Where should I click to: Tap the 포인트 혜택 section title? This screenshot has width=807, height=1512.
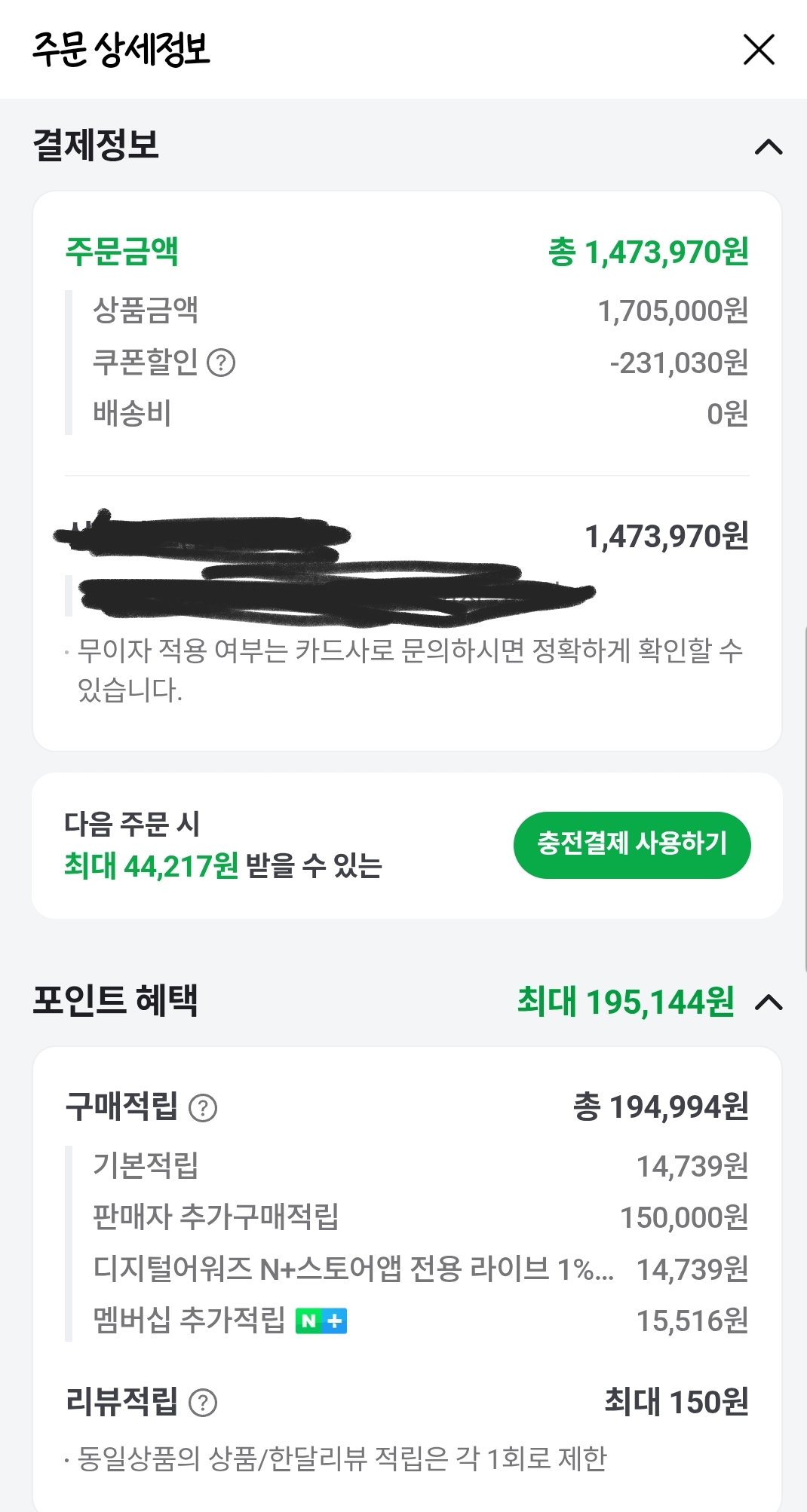pos(115,1001)
